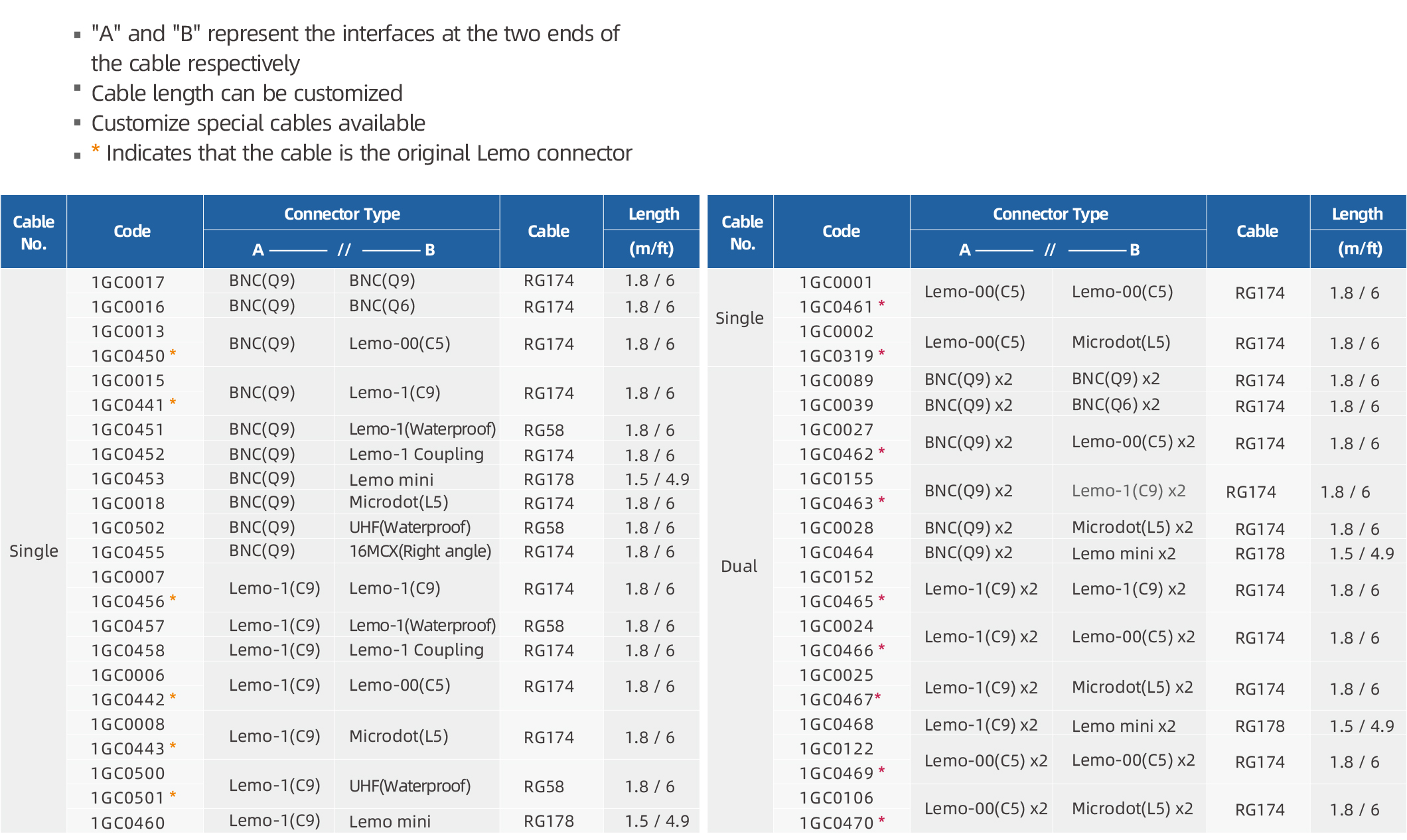
Task: Select the 1GC0450 code cell
Action: 127,356
